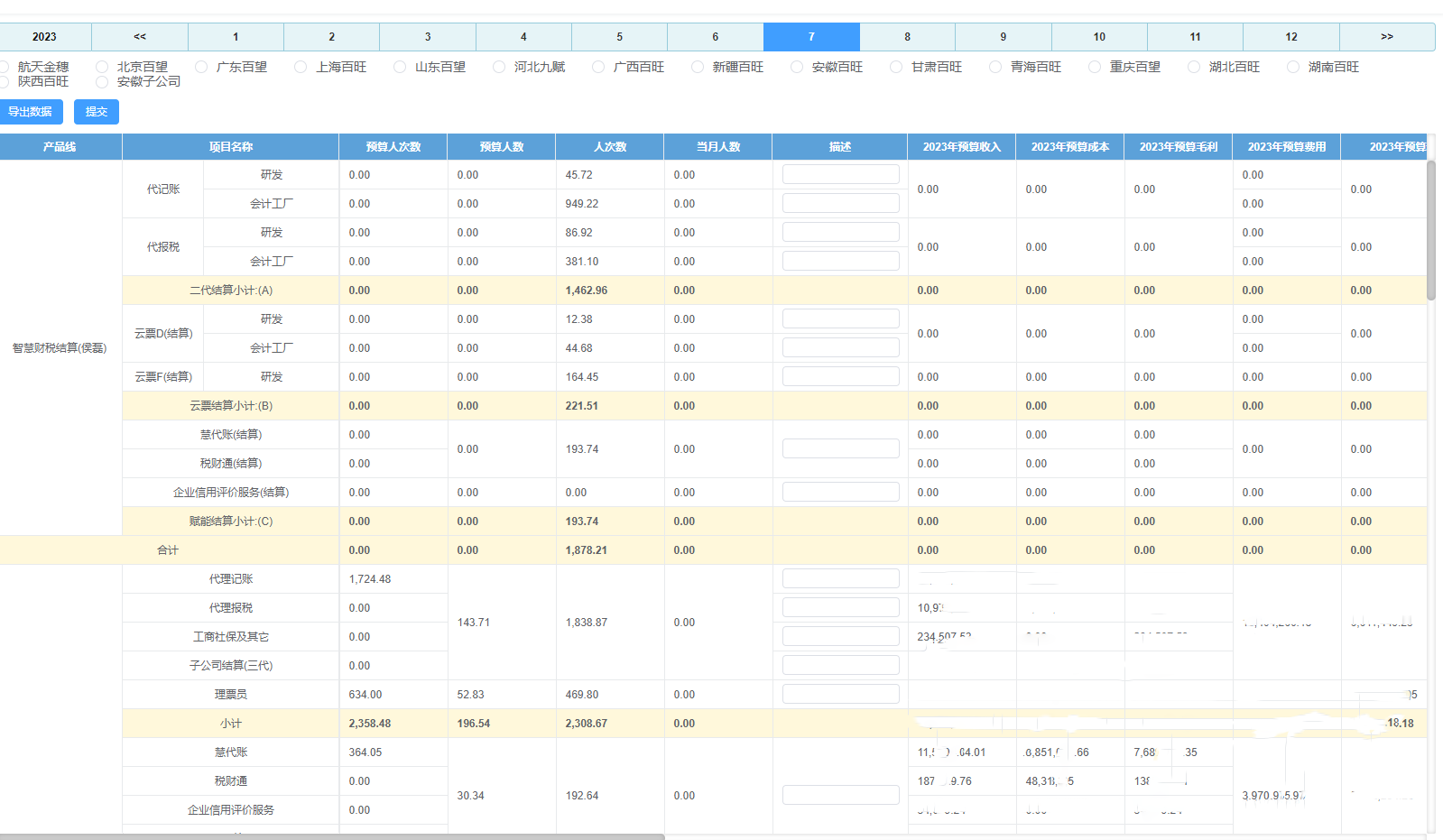Viewport: 1443px width, 840px height.
Task: Select the 新疆百旺 radio button
Action: pos(698,67)
